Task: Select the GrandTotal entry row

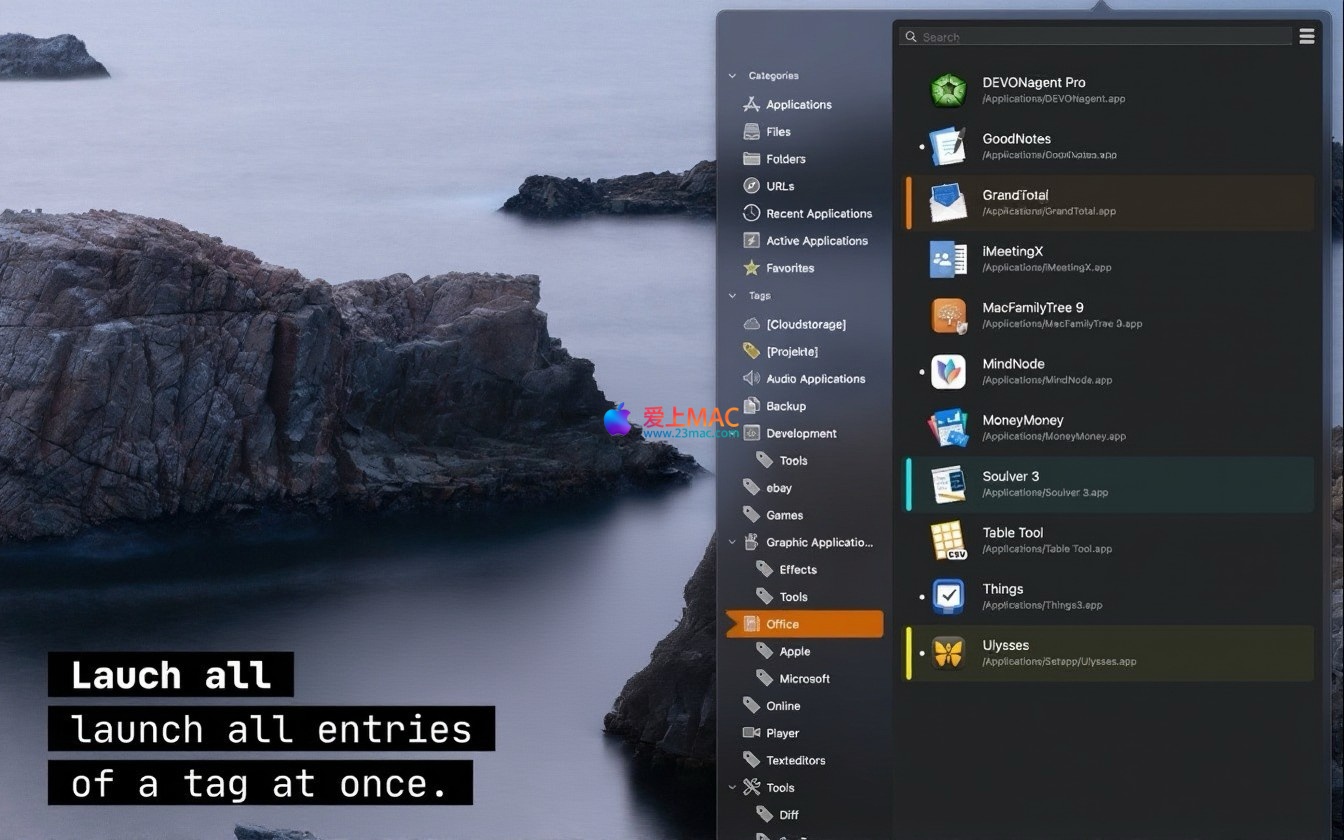Action: [x=1110, y=203]
